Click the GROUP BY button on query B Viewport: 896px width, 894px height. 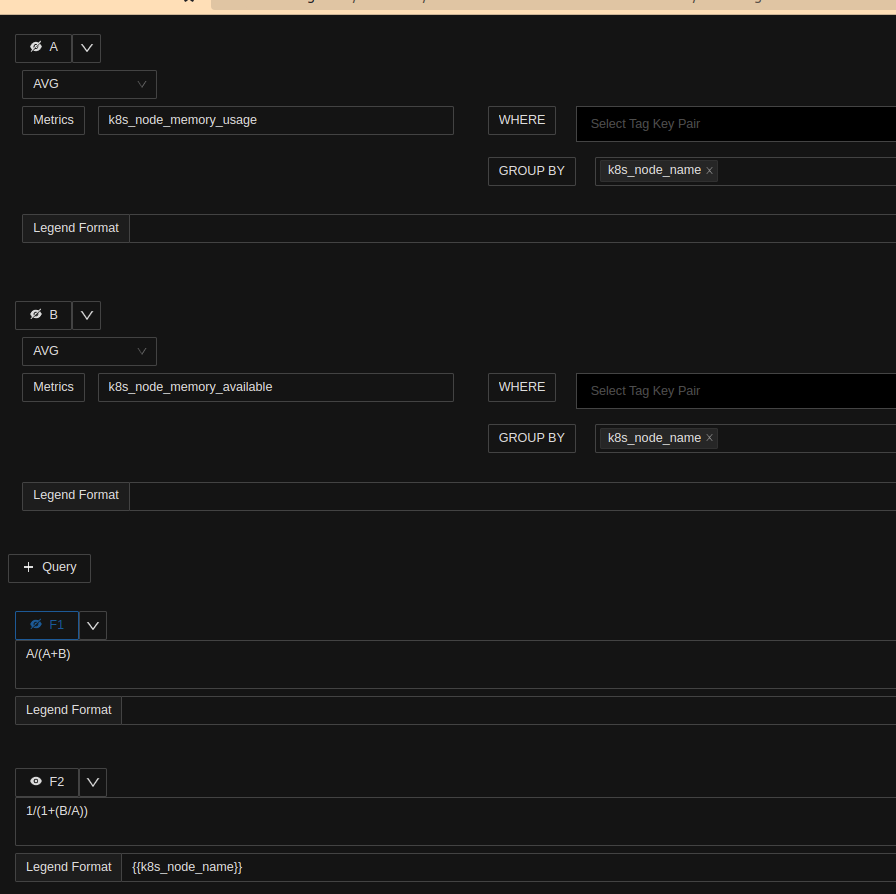tap(531, 438)
